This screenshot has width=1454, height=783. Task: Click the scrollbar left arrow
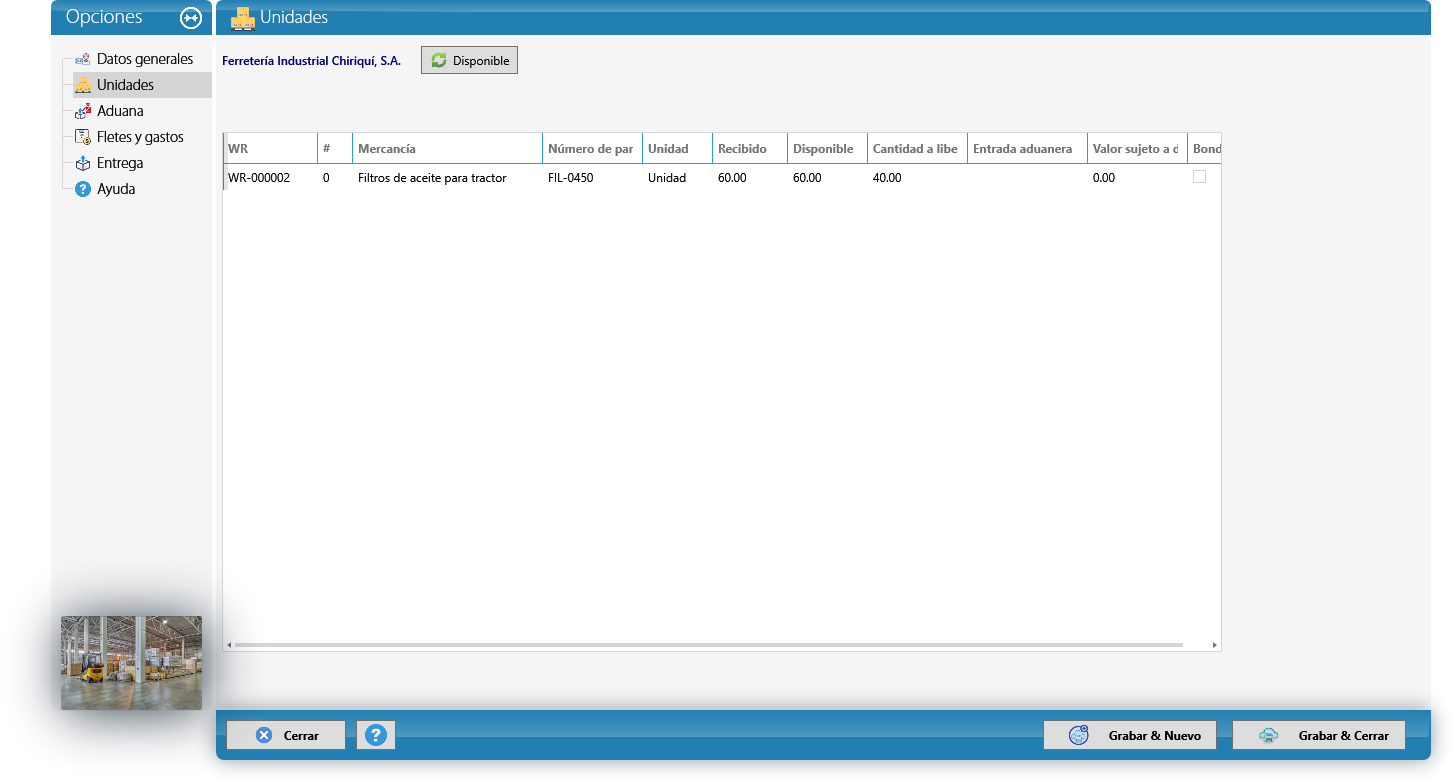229,645
